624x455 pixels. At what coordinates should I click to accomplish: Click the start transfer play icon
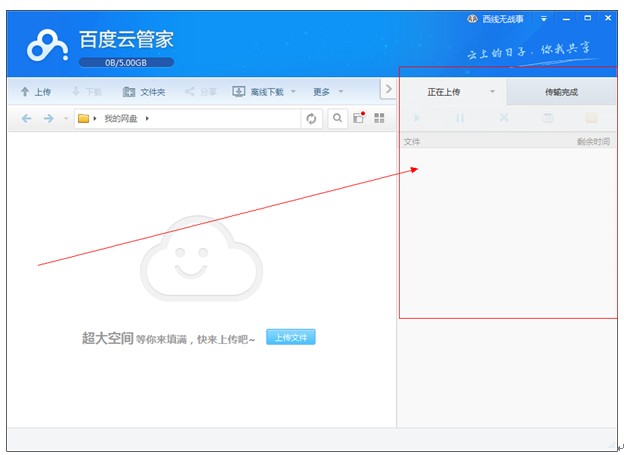pos(417,118)
